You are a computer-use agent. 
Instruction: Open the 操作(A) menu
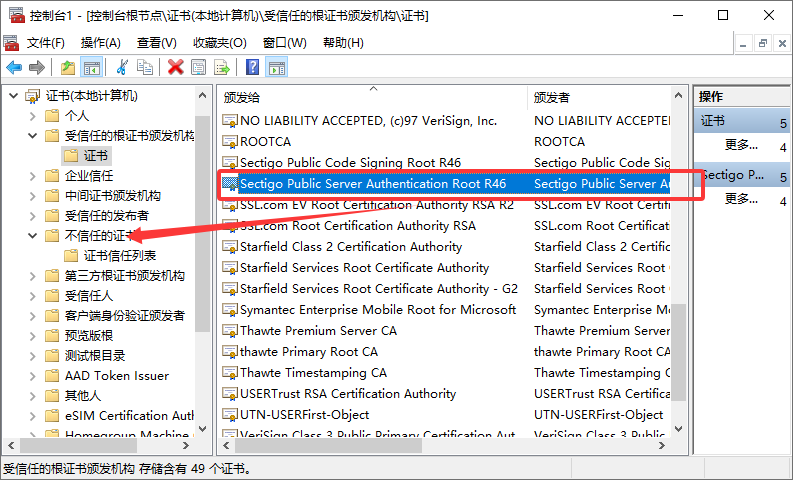point(100,43)
